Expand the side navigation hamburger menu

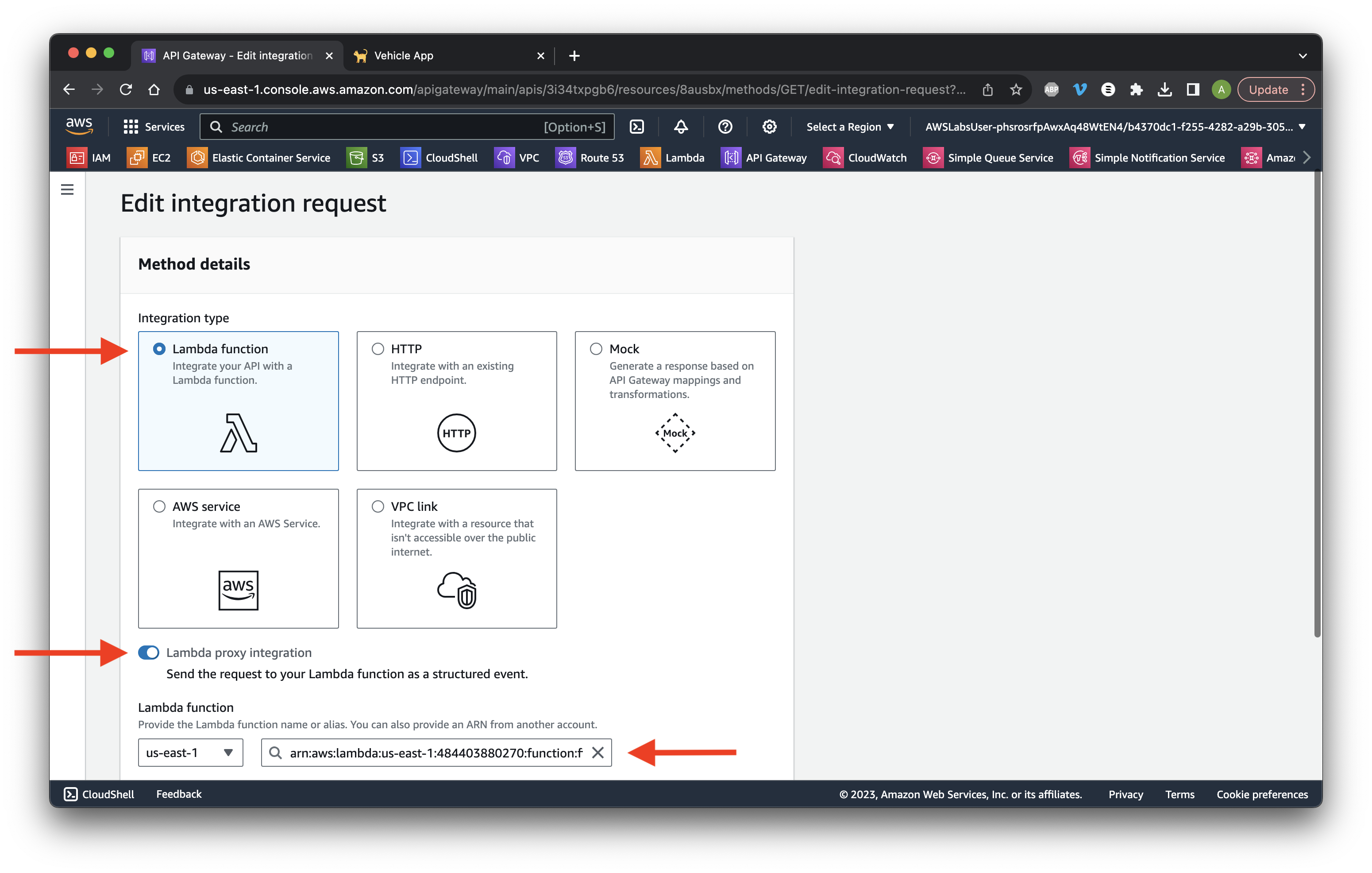67,189
